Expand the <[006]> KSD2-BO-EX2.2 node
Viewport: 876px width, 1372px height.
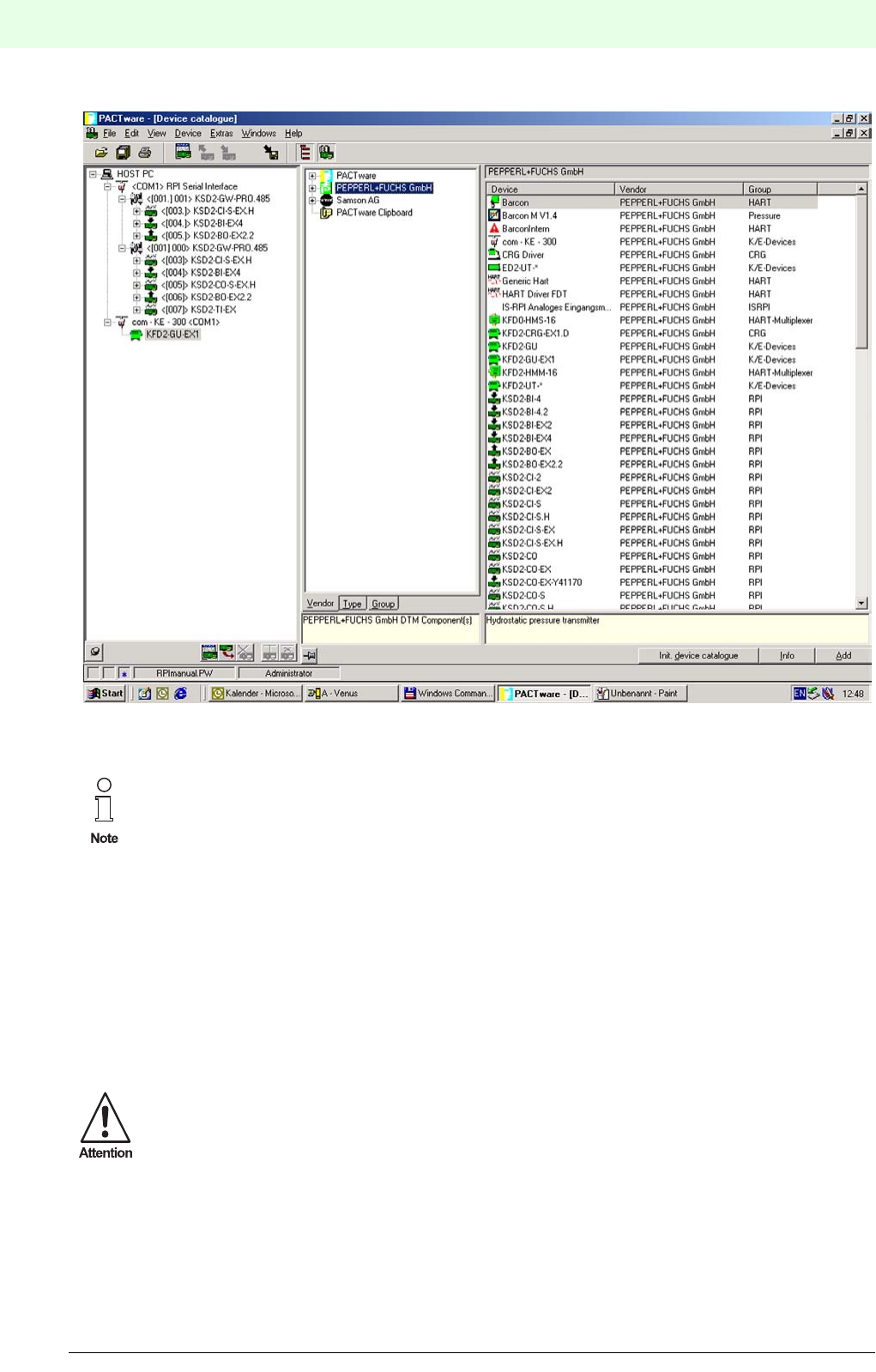tap(136, 298)
